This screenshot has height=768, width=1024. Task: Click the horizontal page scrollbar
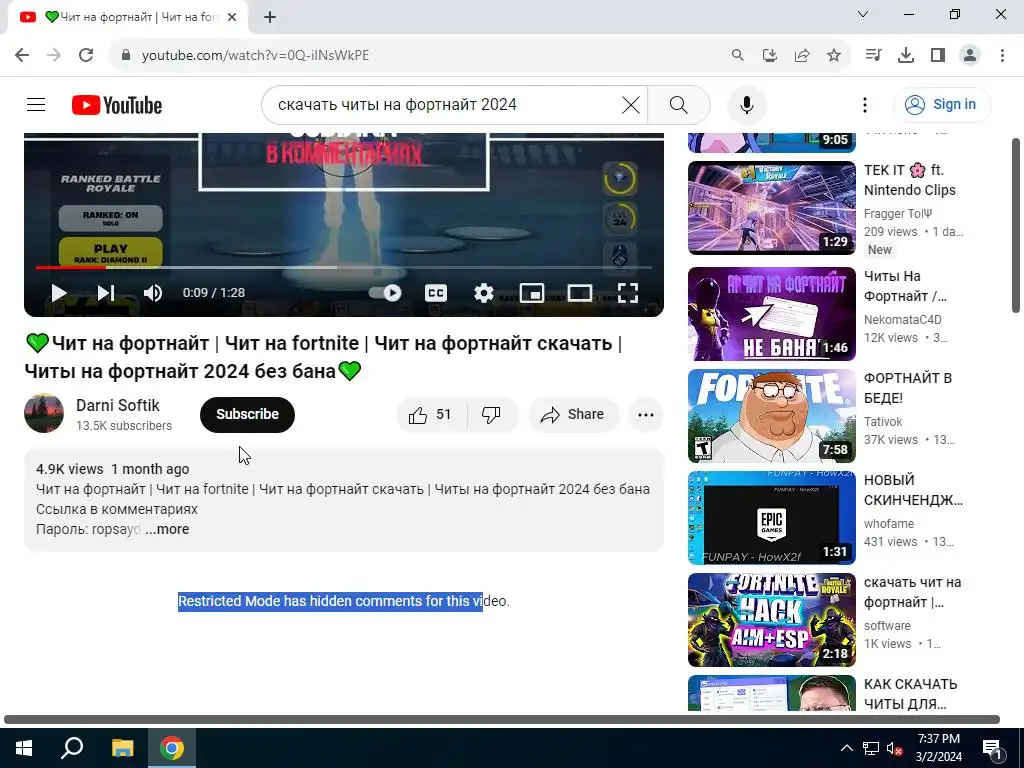click(502, 719)
